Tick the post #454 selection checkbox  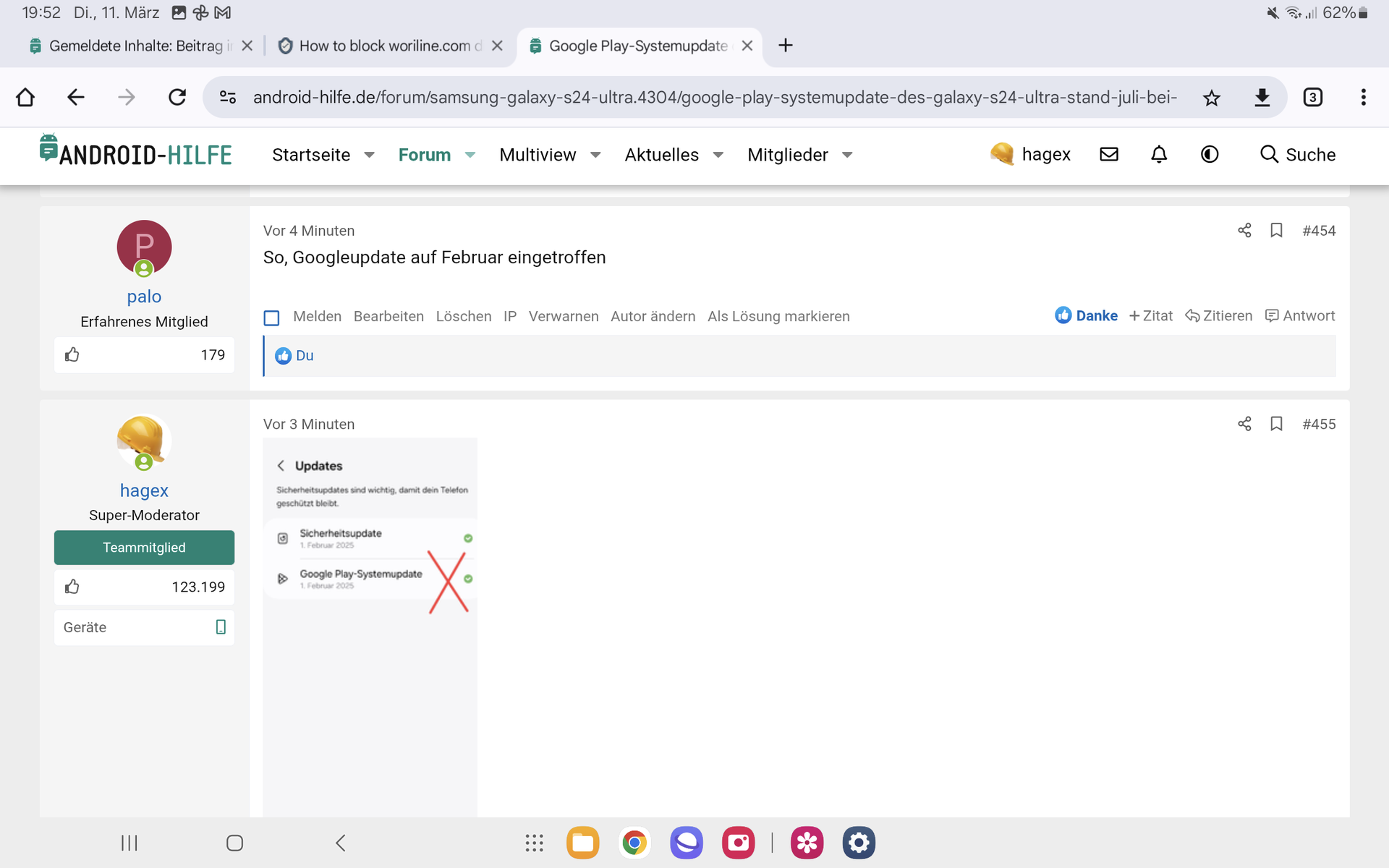(271, 318)
